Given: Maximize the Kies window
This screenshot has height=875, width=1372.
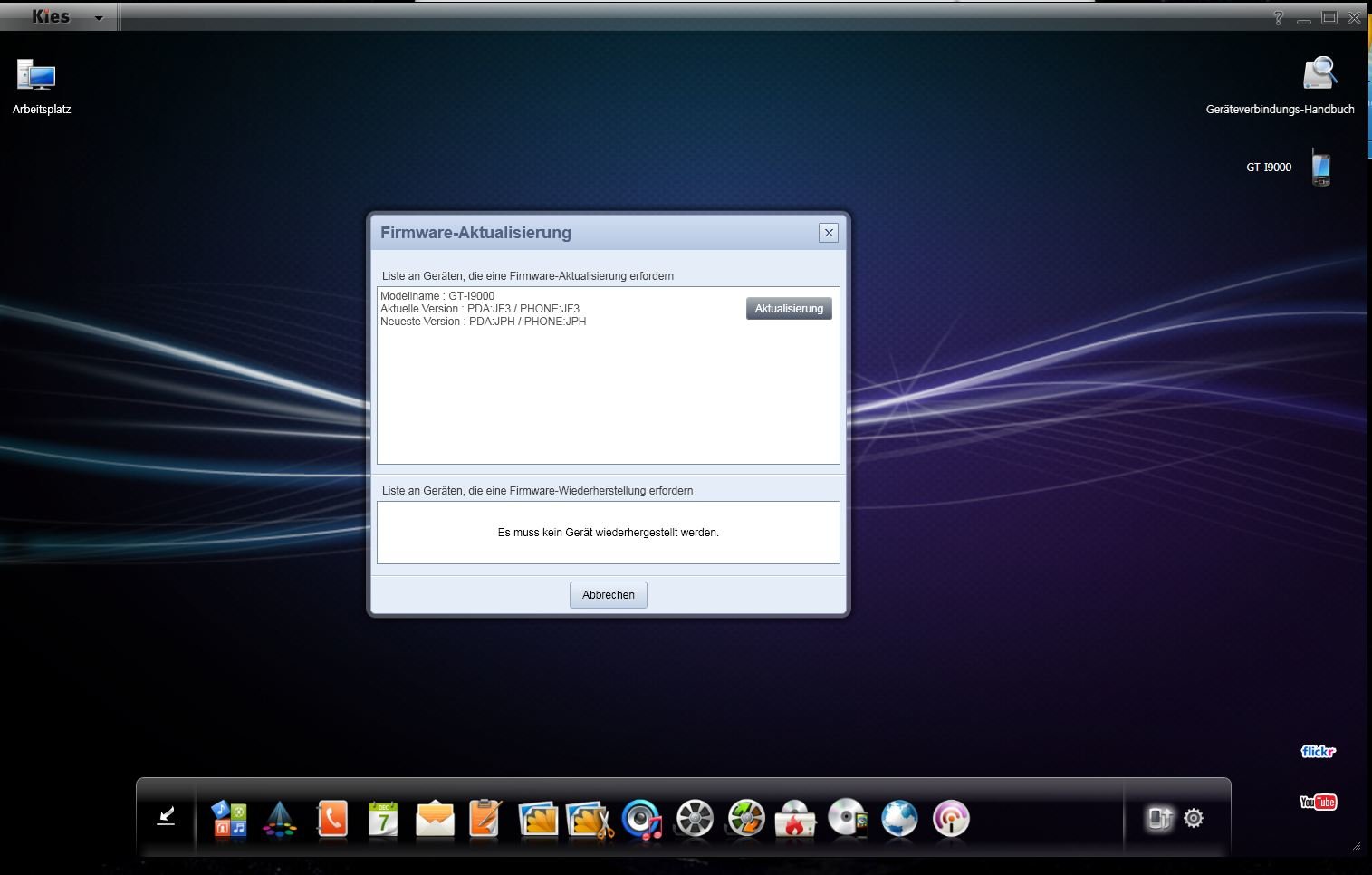Looking at the screenshot, I should tap(1329, 17).
